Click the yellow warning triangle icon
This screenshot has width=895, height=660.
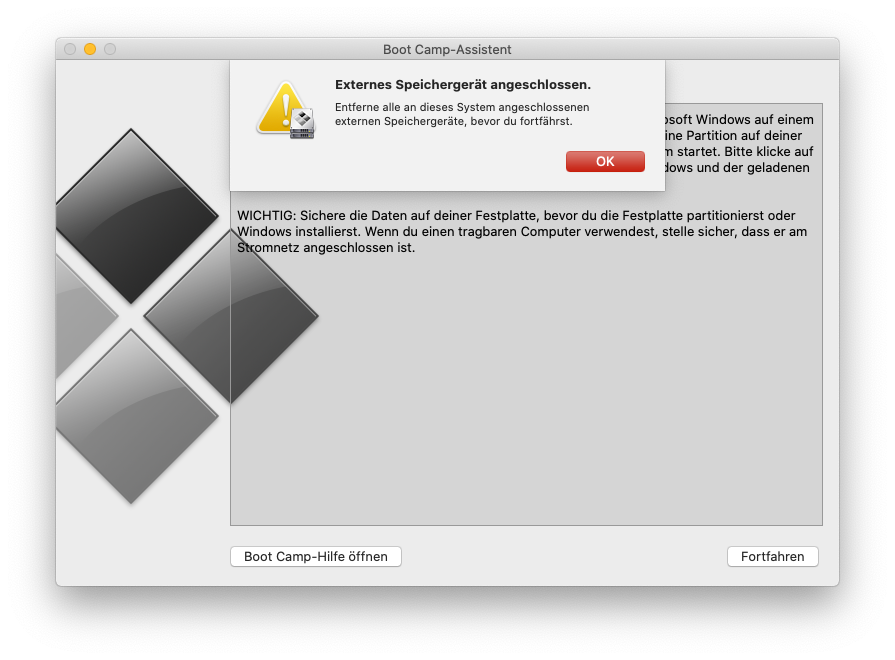[x=280, y=108]
